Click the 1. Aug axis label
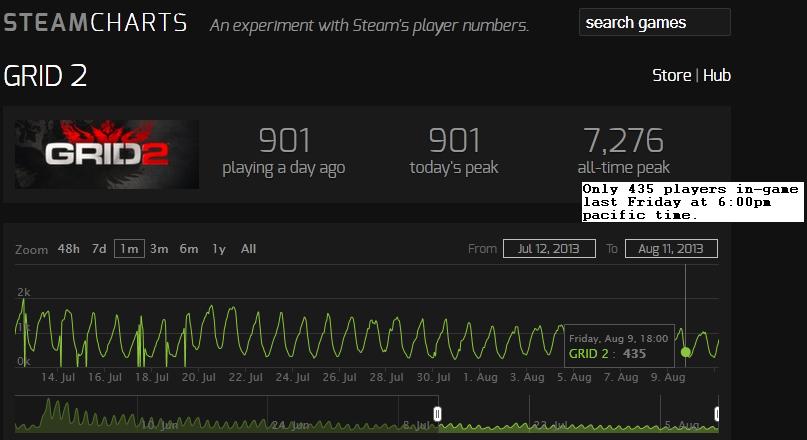 480,377
